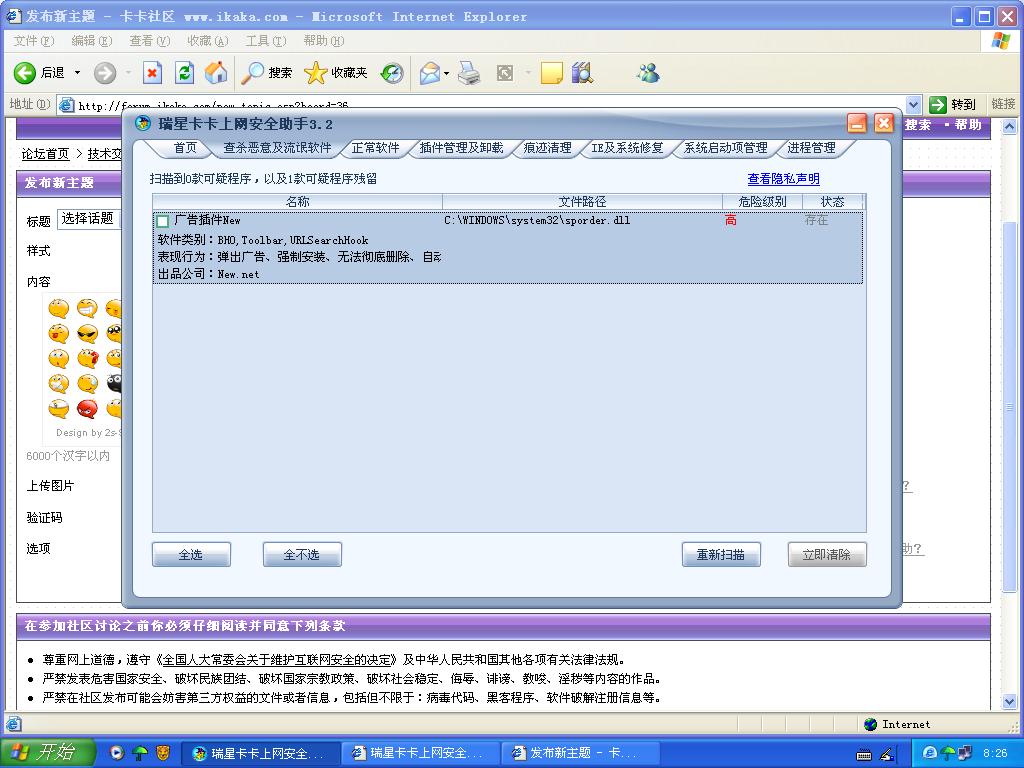Viewport: 1024px width, 768px height.
Task: Click the yellow Discuss note icon
Action: pos(552,72)
